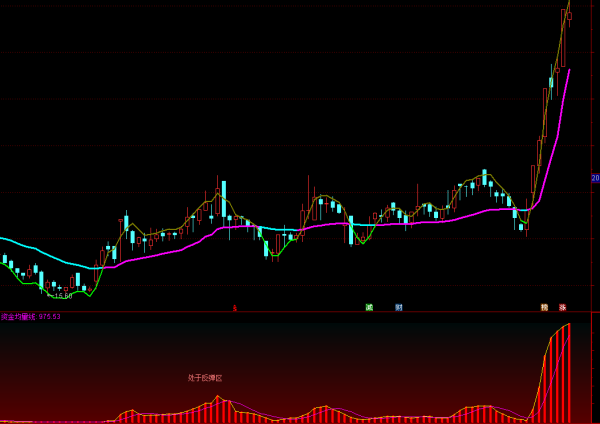Click the cyan moving average line at far left

point(20,243)
